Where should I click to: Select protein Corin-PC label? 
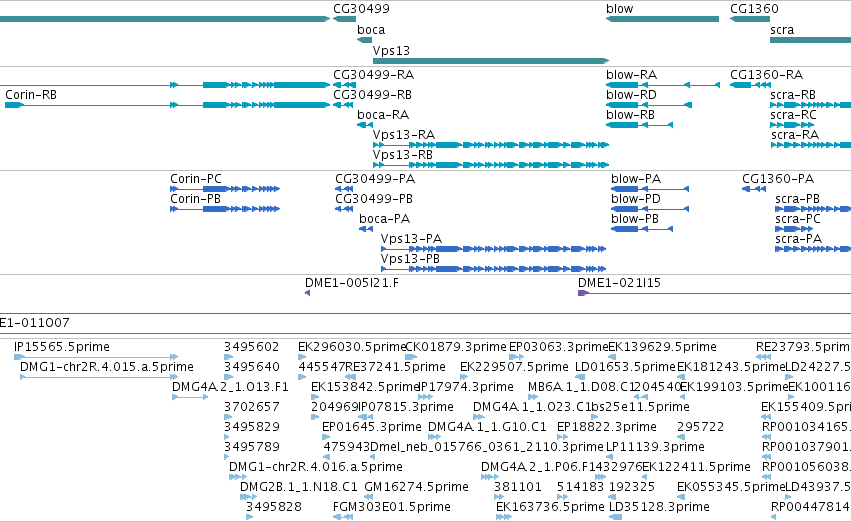tap(196, 179)
